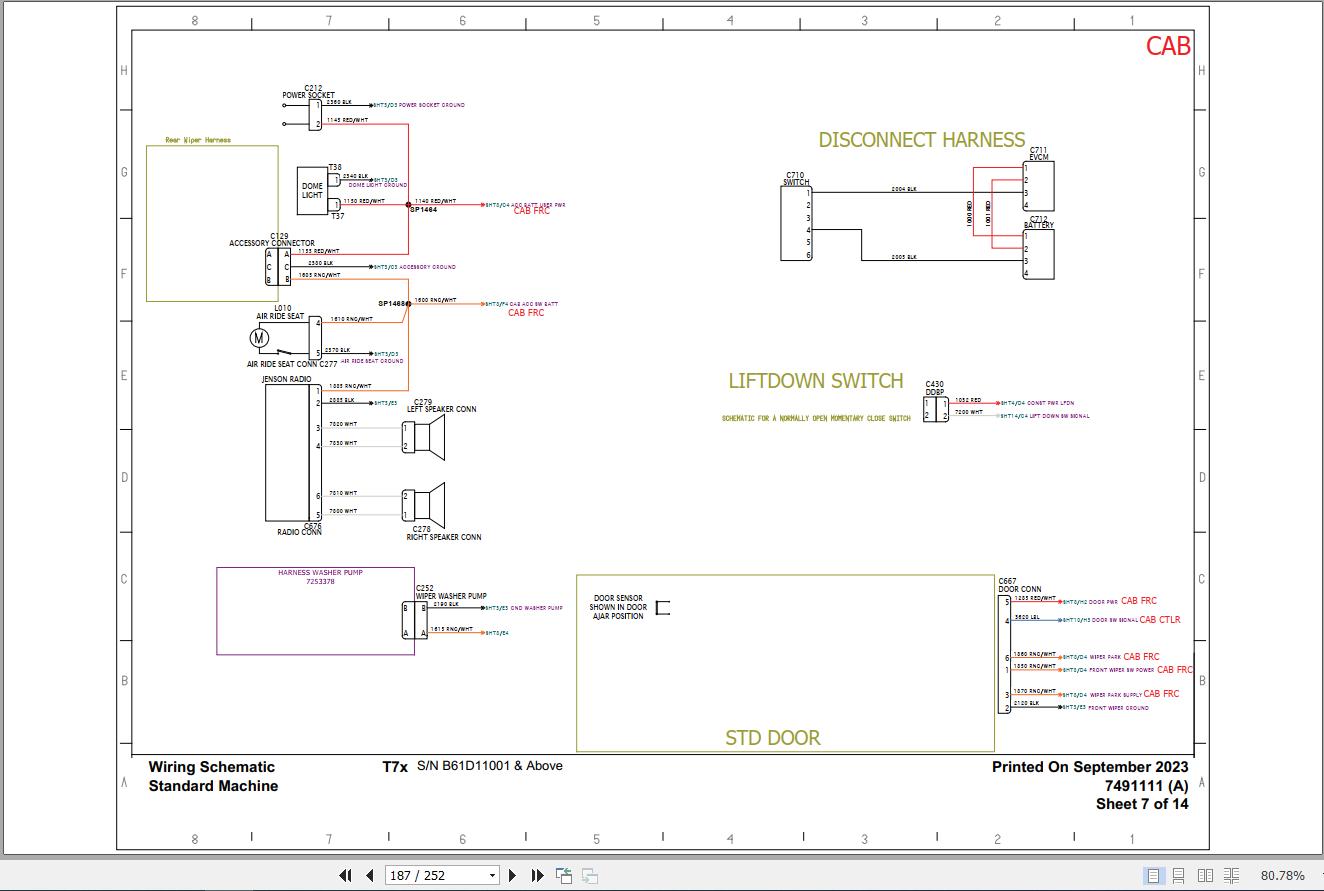Go to the first page
Image resolution: width=1324 pixels, height=891 pixels.
346,875
